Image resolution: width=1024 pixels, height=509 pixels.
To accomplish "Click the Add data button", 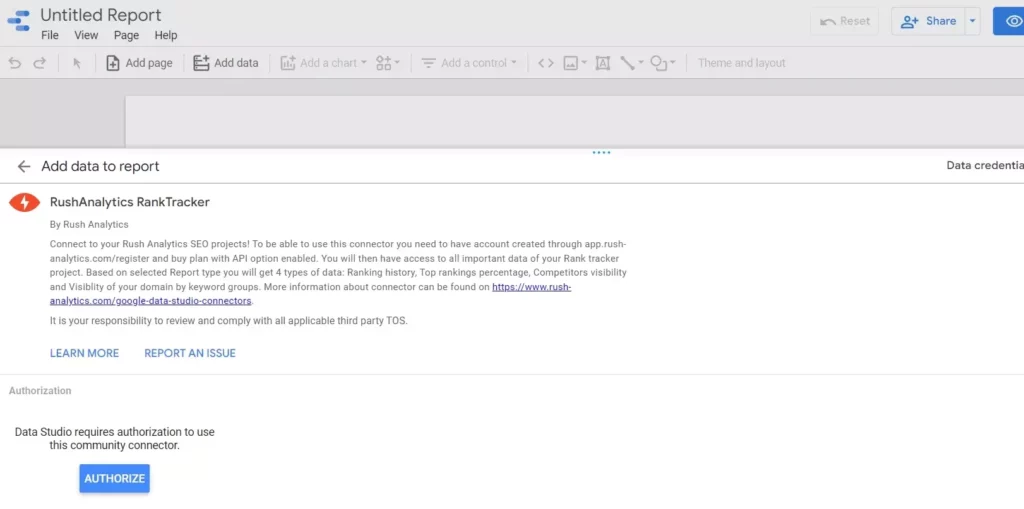I will pyautogui.click(x=226, y=63).
